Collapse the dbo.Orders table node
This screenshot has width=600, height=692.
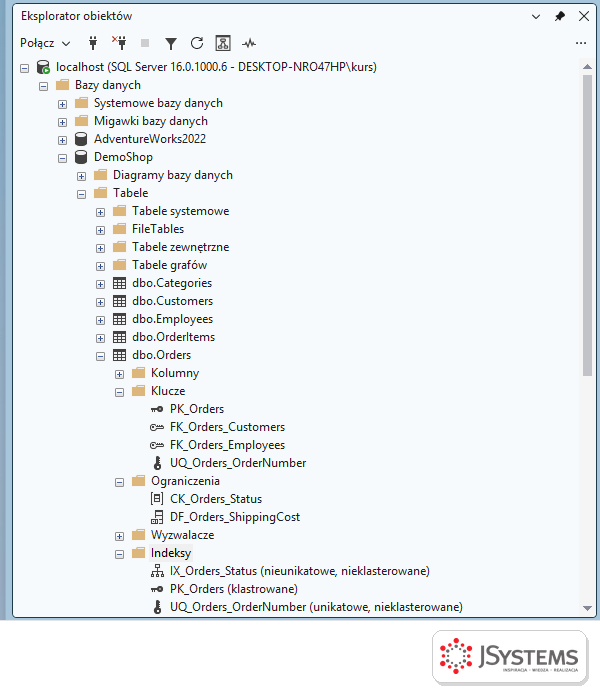pos(100,356)
